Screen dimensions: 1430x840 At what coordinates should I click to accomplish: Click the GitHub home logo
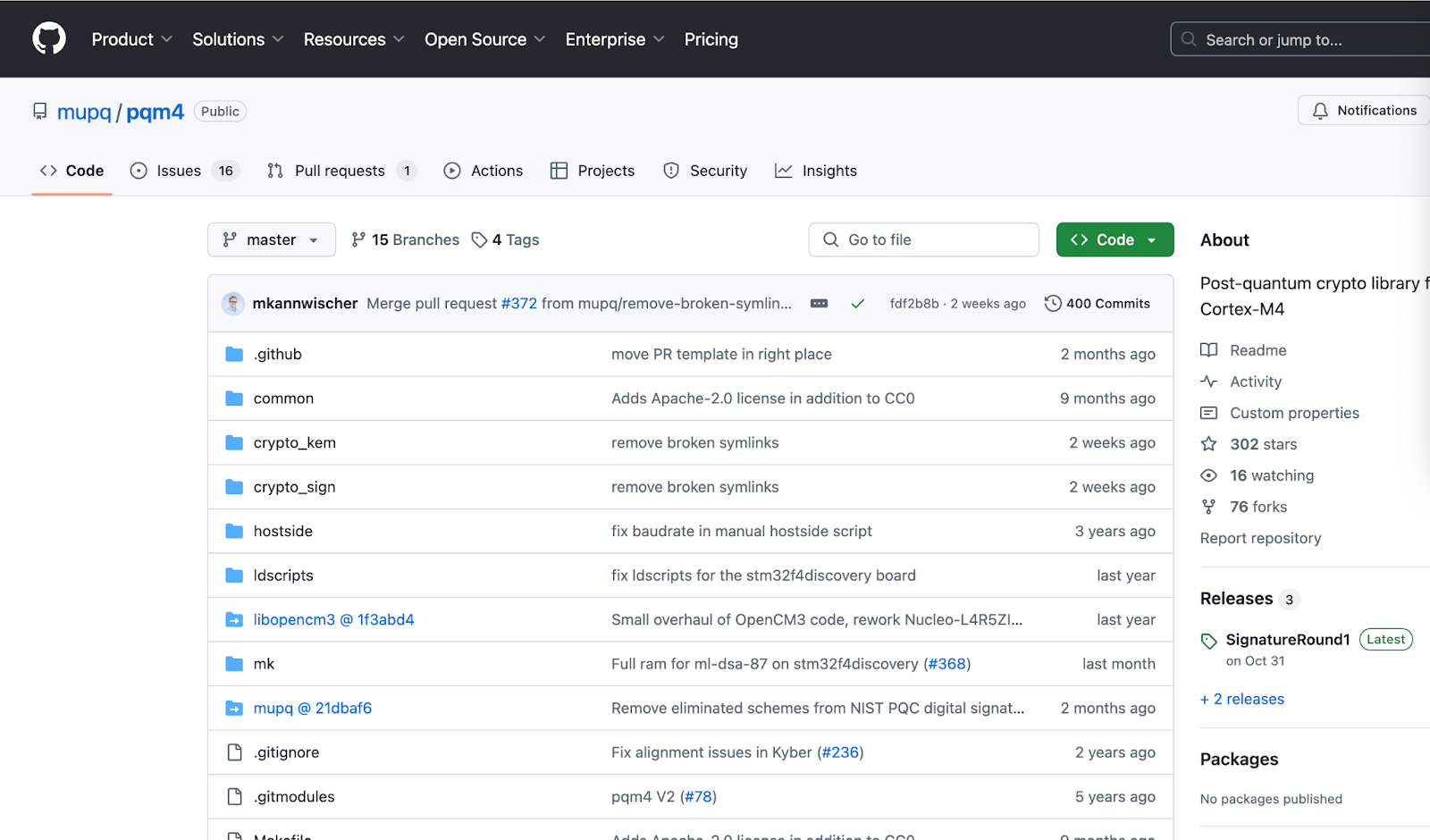click(49, 38)
